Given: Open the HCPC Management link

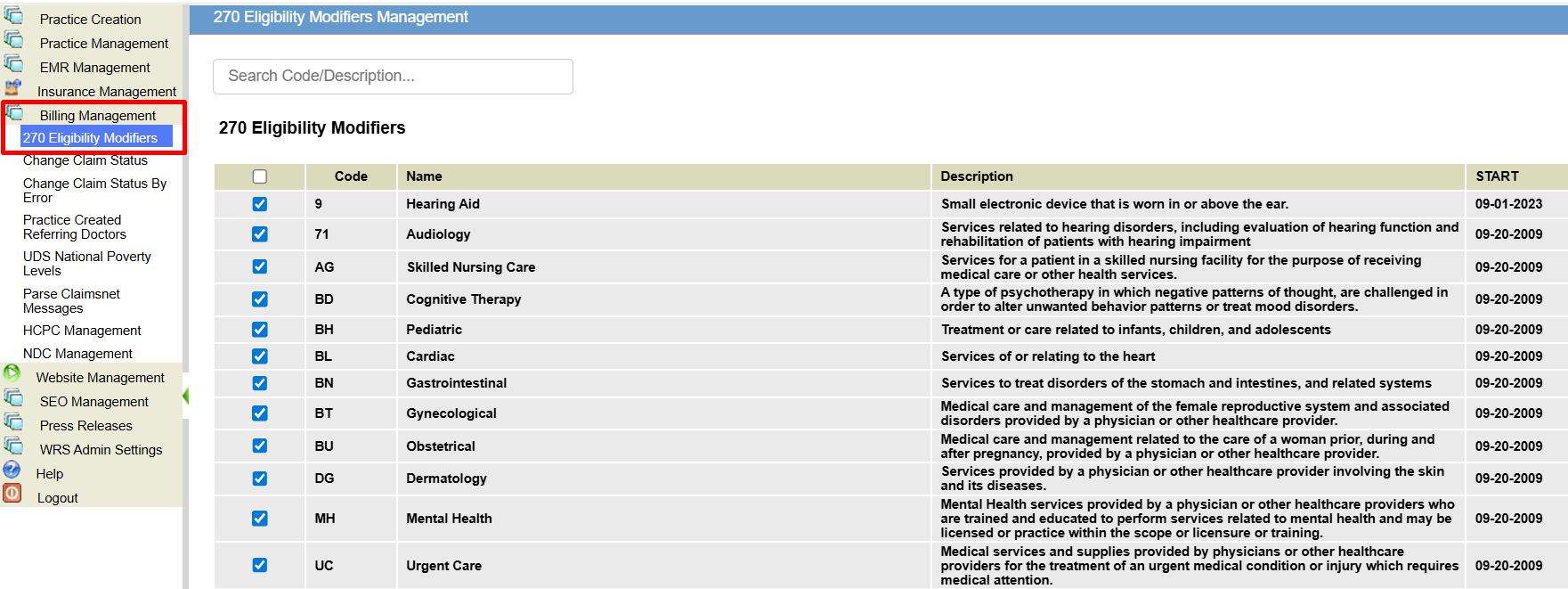Looking at the screenshot, I should click(x=82, y=331).
